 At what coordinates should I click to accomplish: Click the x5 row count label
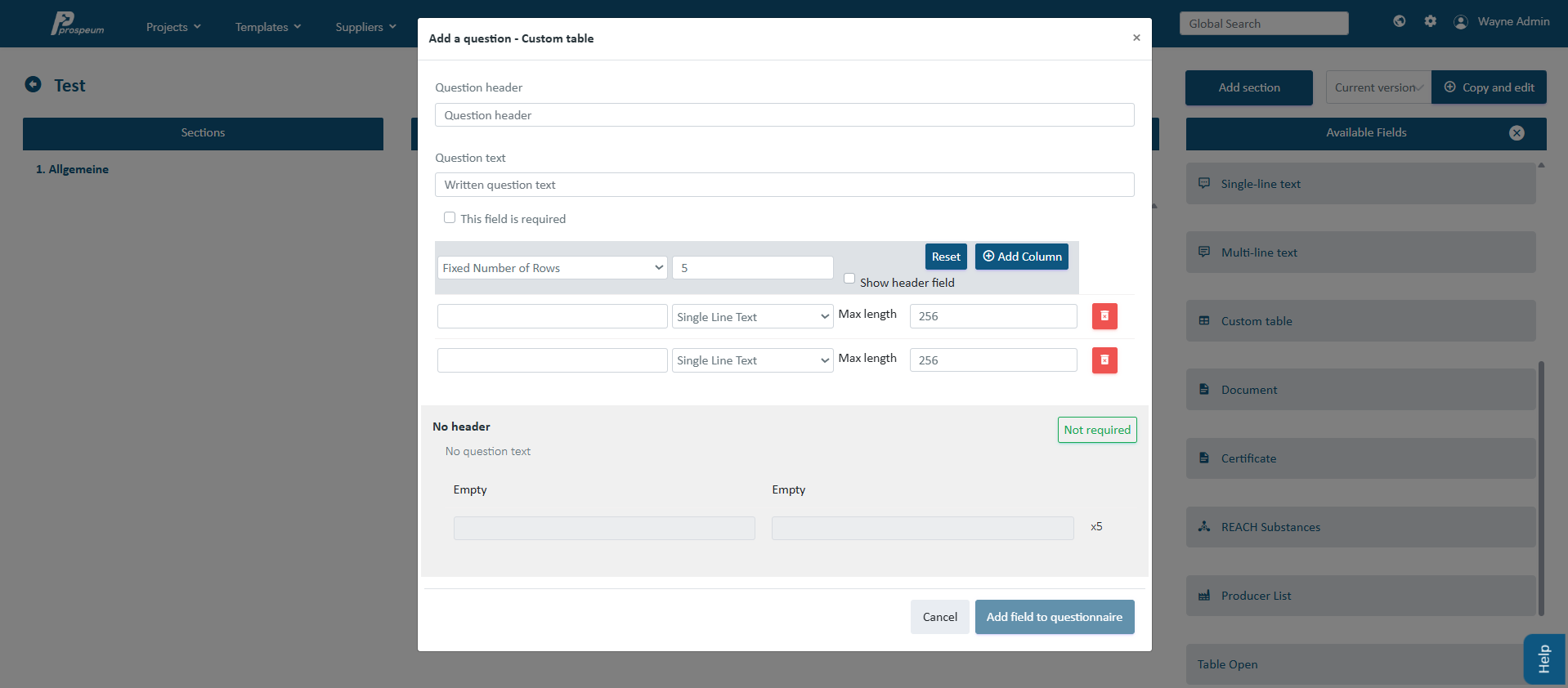(1096, 526)
